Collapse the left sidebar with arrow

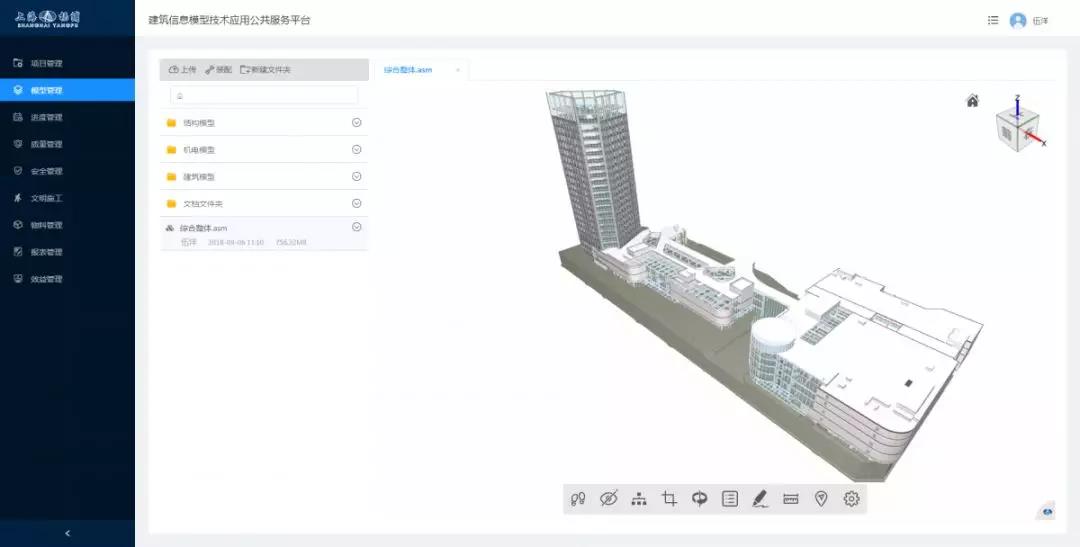[67, 533]
